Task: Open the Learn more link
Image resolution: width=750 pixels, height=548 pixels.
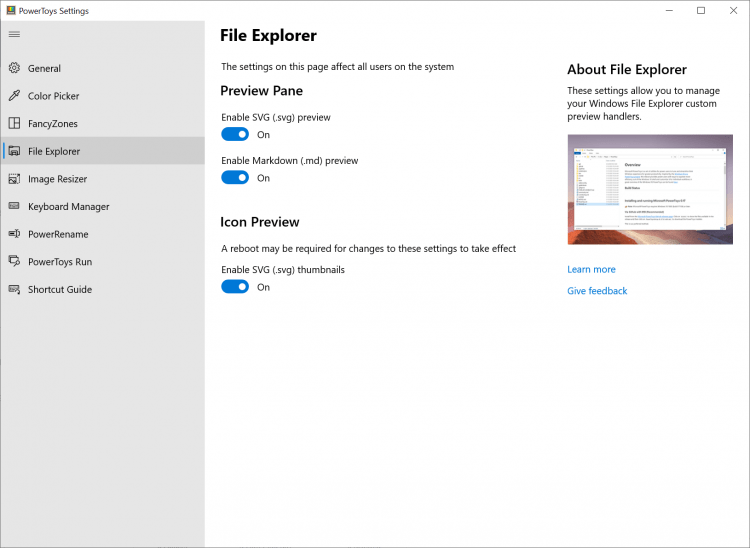Action: coord(591,269)
